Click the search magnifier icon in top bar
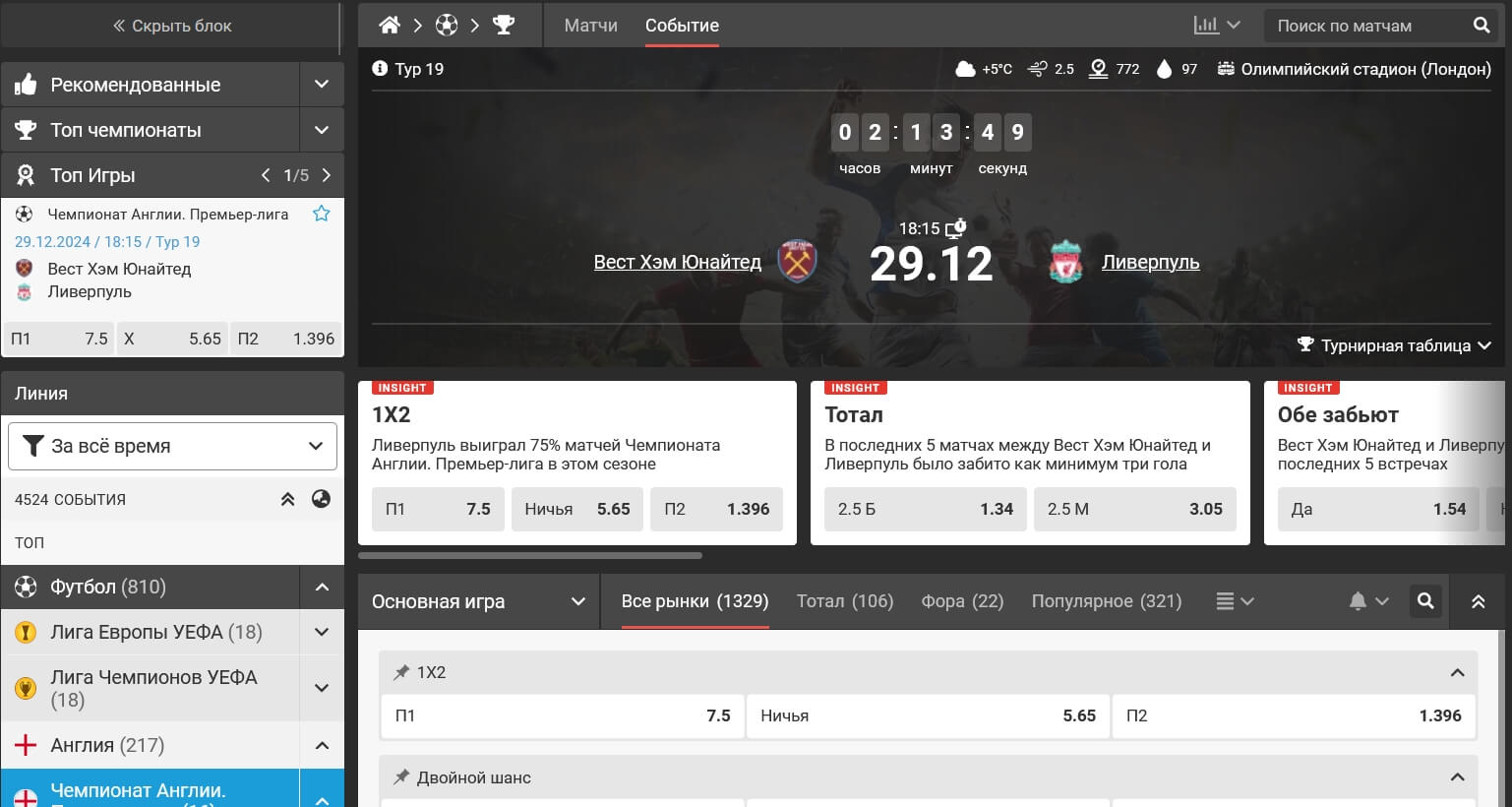 pyautogui.click(x=1482, y=26)
